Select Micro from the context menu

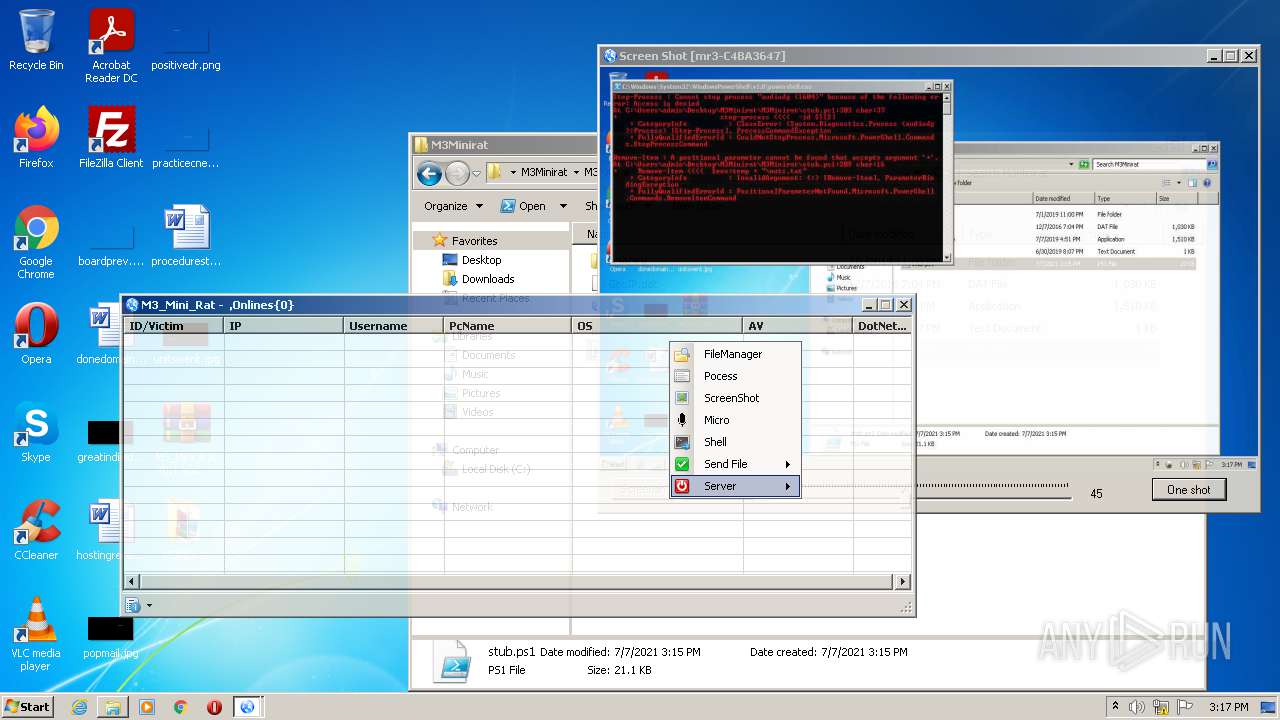coord(735,420)
